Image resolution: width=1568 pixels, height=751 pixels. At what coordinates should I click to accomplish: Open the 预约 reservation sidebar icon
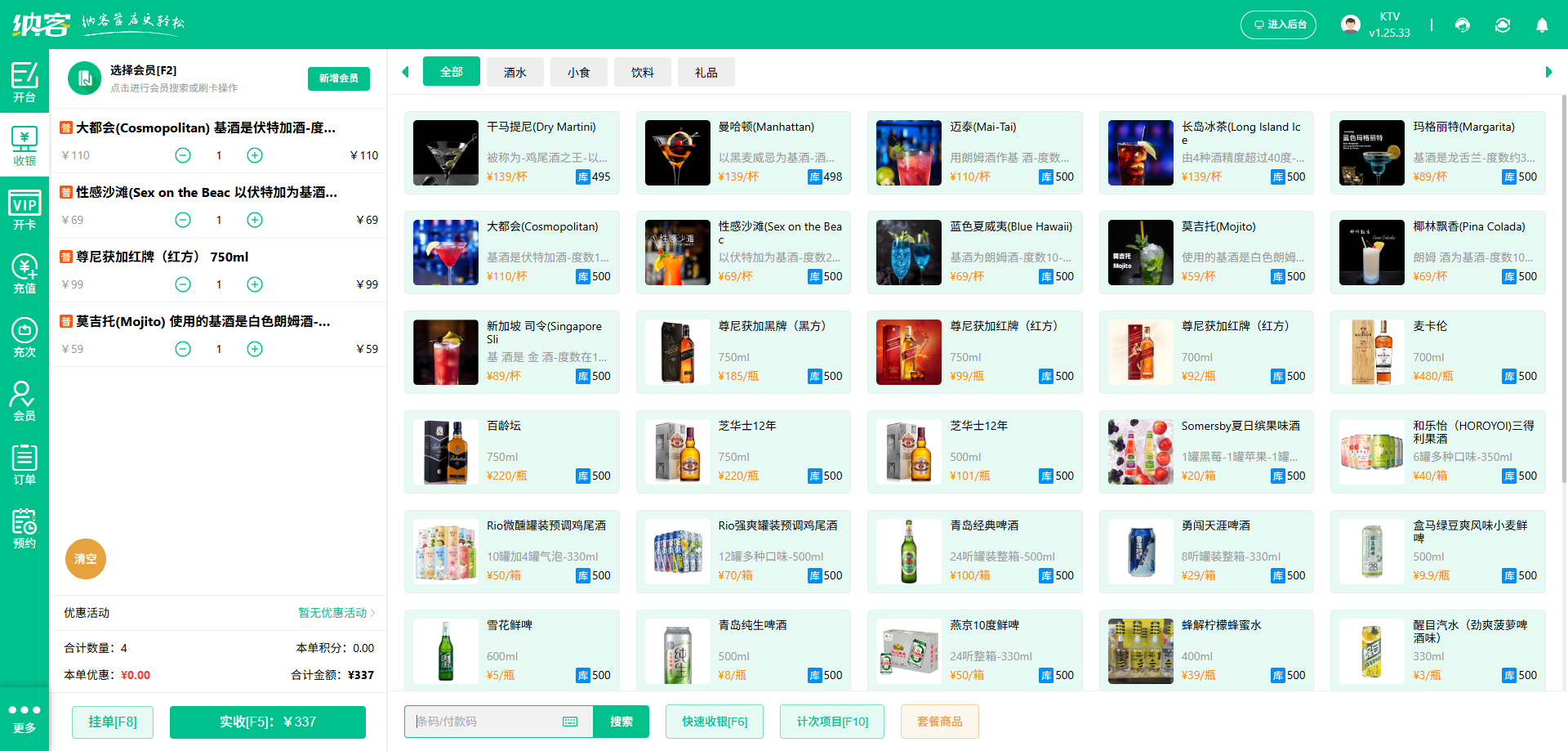[24, 528]
